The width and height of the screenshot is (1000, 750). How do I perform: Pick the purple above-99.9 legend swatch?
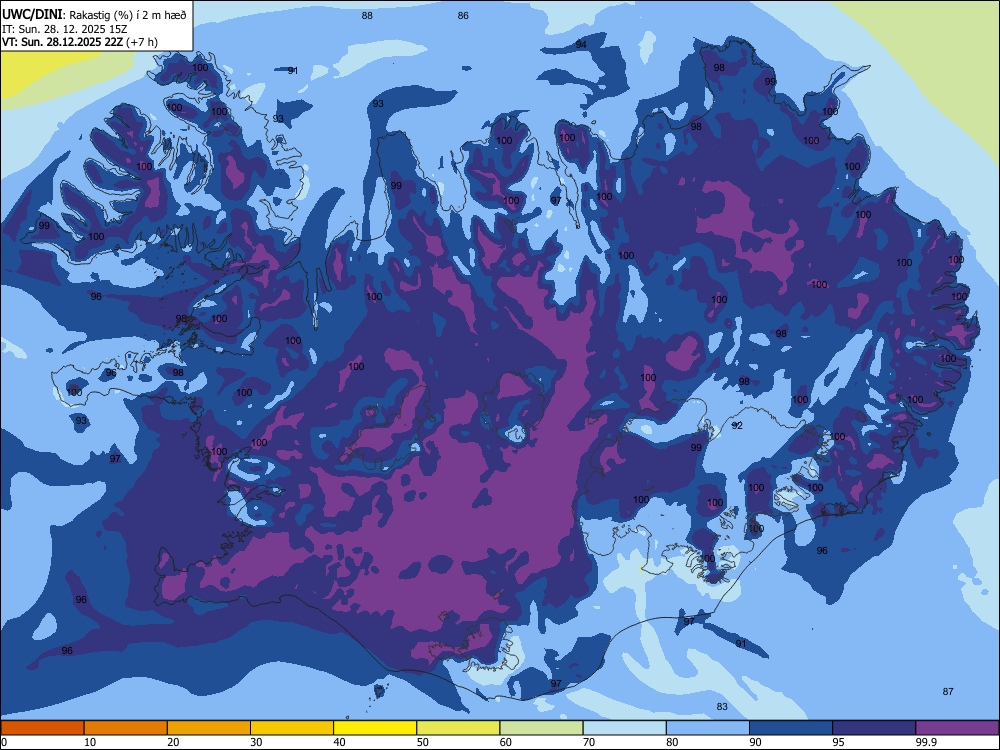coord(957,728)
